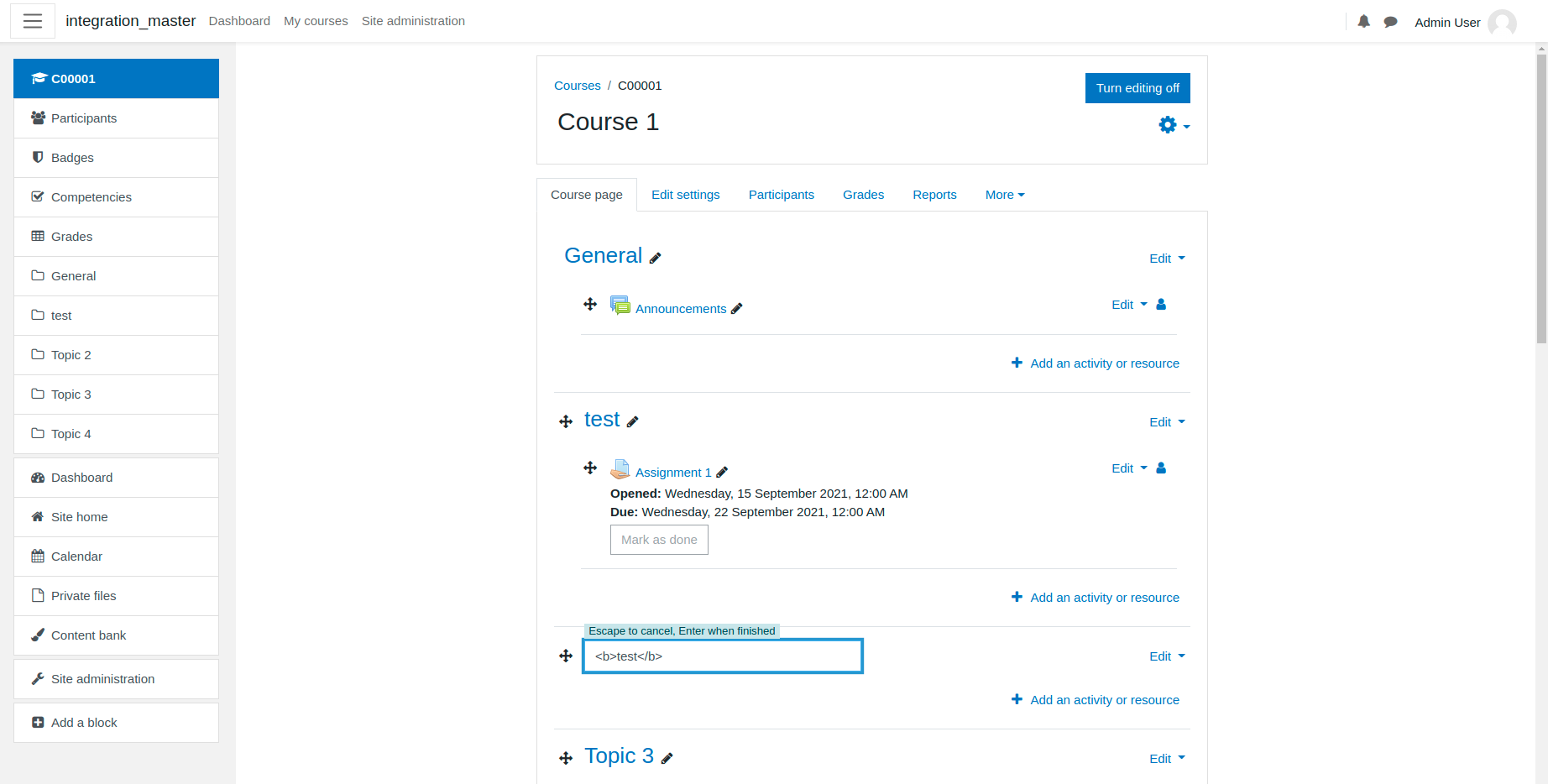Expand the Announcements Edit dropdown
The image size is (1548, 784).
click(x=1129, y=305)
